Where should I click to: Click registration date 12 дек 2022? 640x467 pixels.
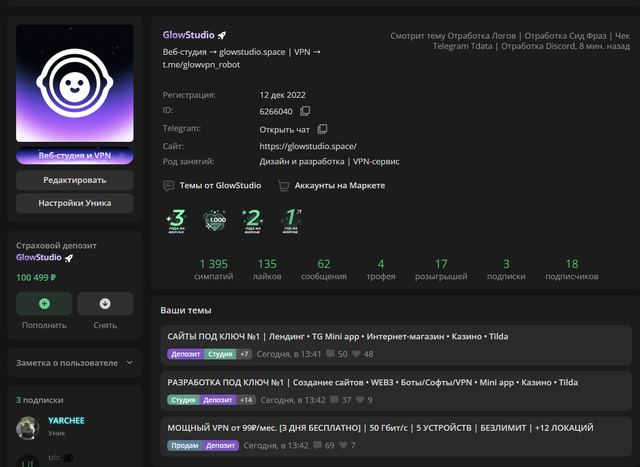click(282, 95)
